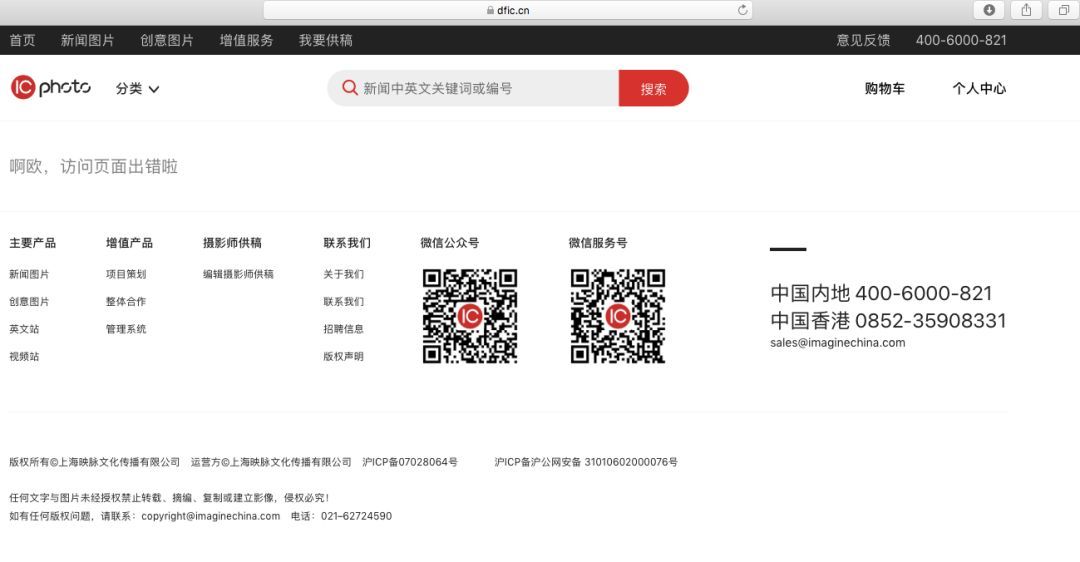The height and width of the screenshot is (562, 1080).
Task: Open 关于我们 footer link
Action: [x=343, y=274]
